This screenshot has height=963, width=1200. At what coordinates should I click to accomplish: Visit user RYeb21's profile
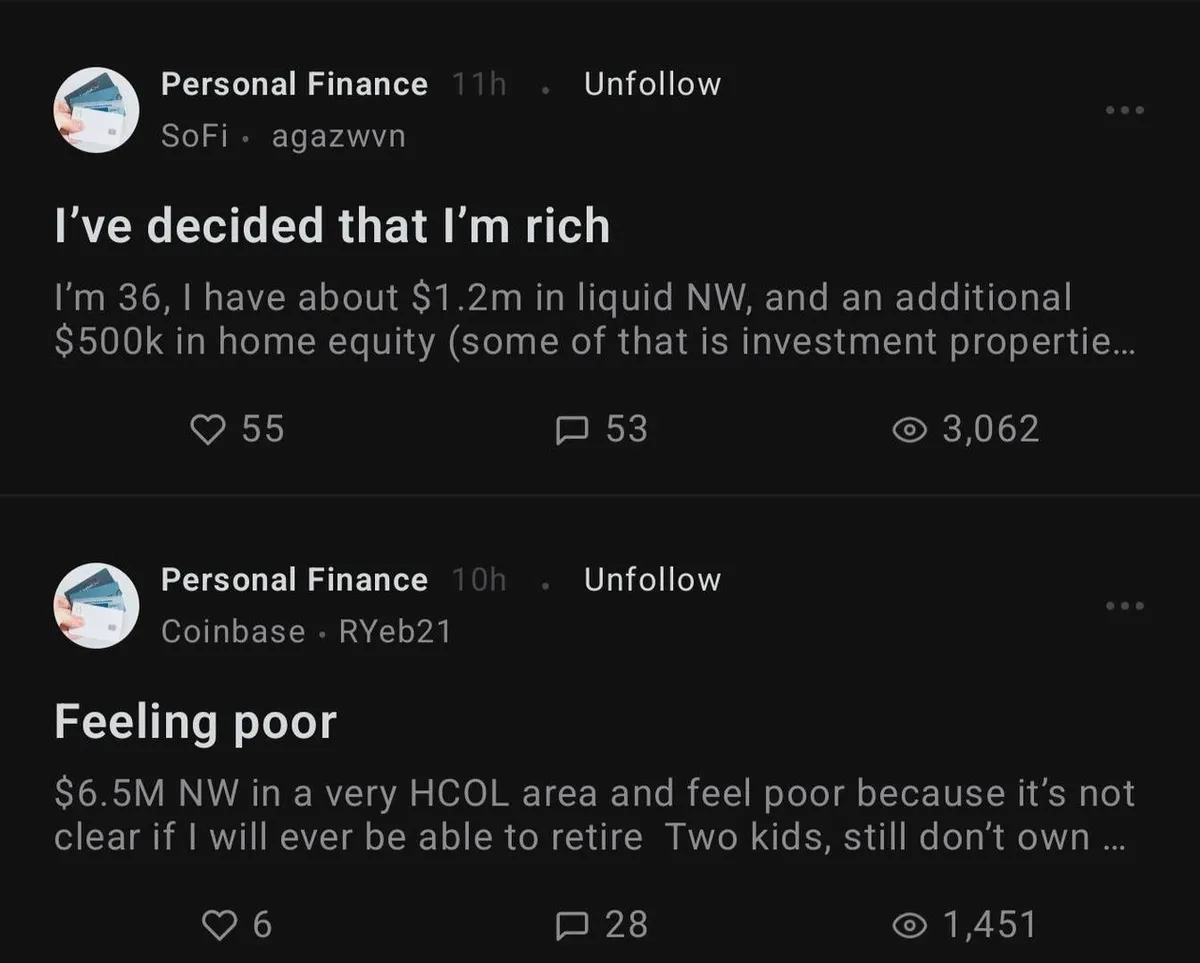click(395, 632)
